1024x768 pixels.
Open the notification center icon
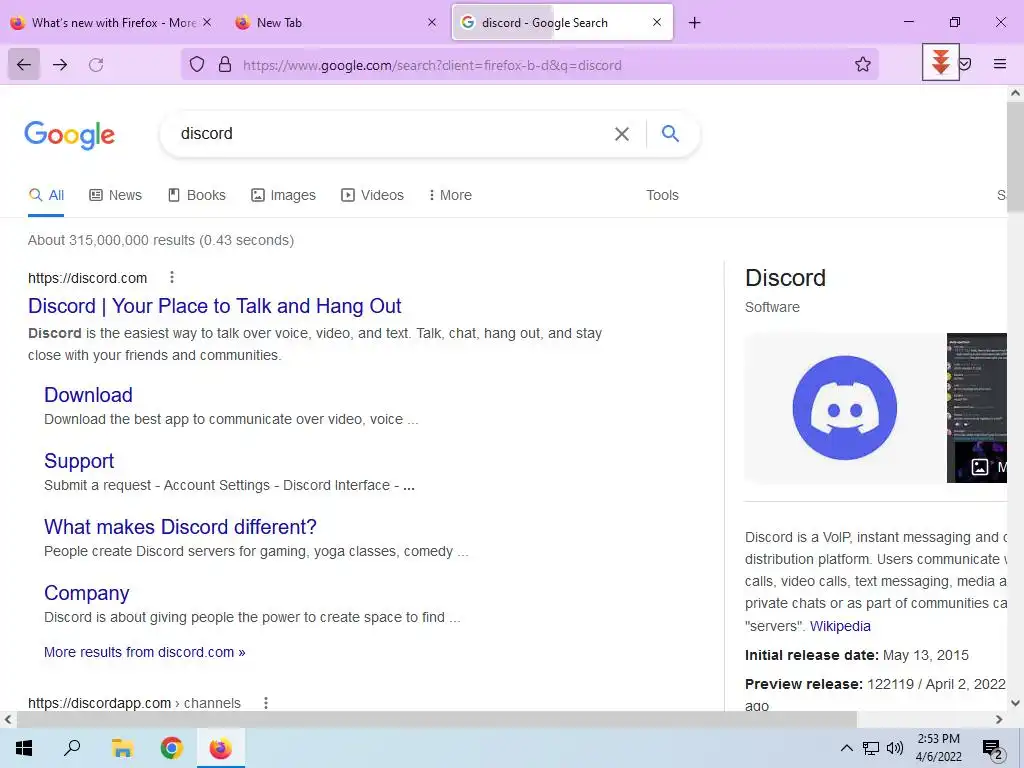(993, 749)
